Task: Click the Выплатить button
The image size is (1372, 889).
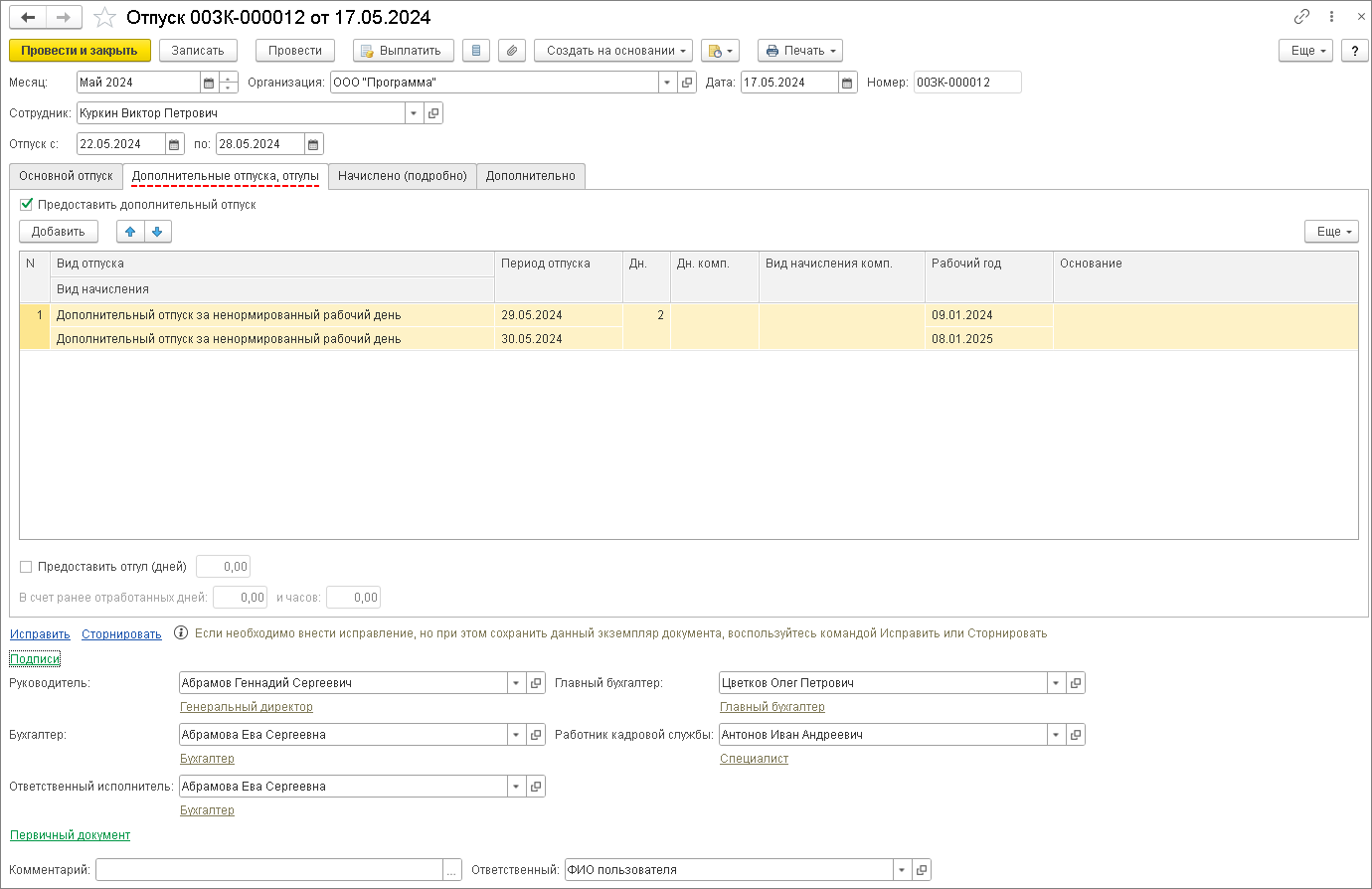Action: tap(404, 51)
